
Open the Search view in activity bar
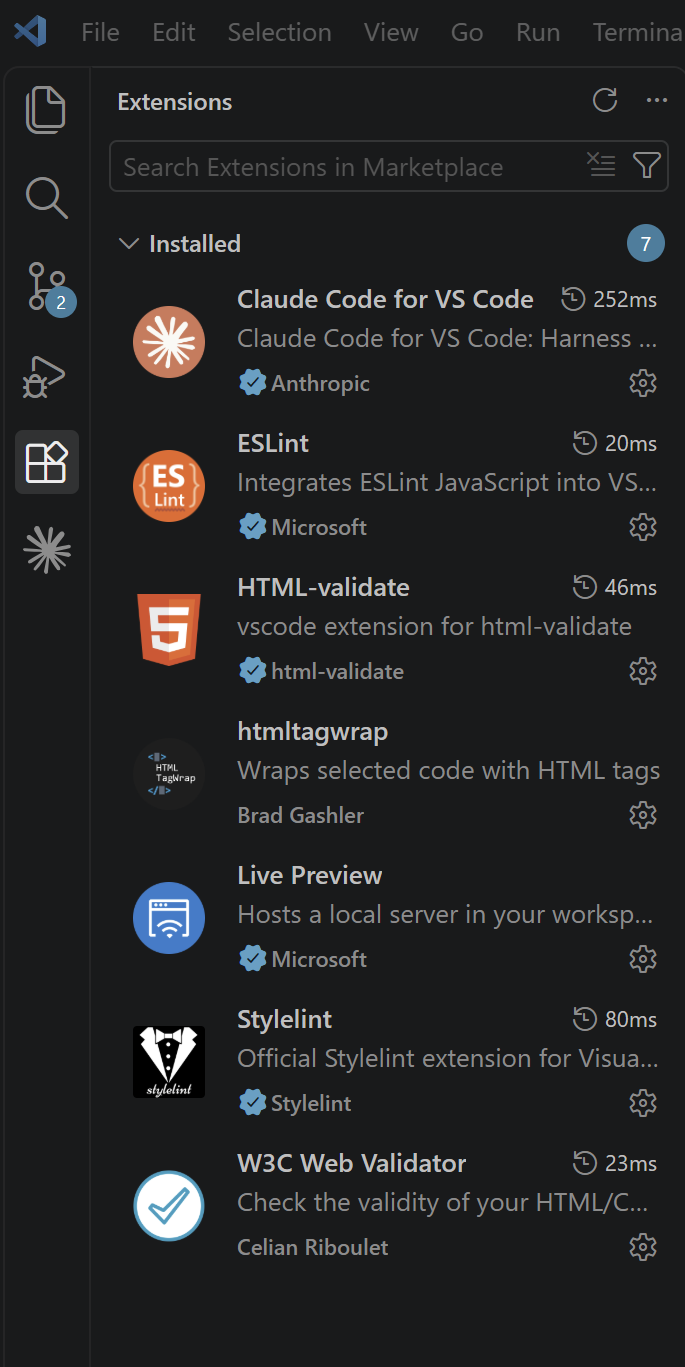(x=46, y=198)
